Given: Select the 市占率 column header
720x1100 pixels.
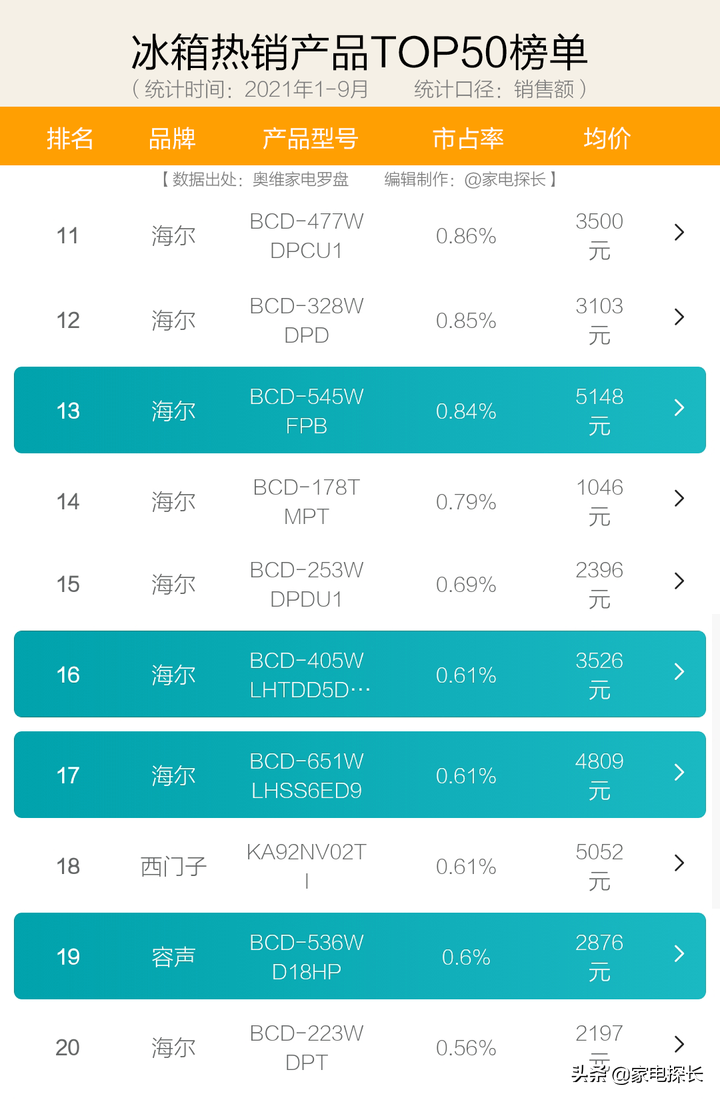Looking at the screenshot, I should coord(467,139).
